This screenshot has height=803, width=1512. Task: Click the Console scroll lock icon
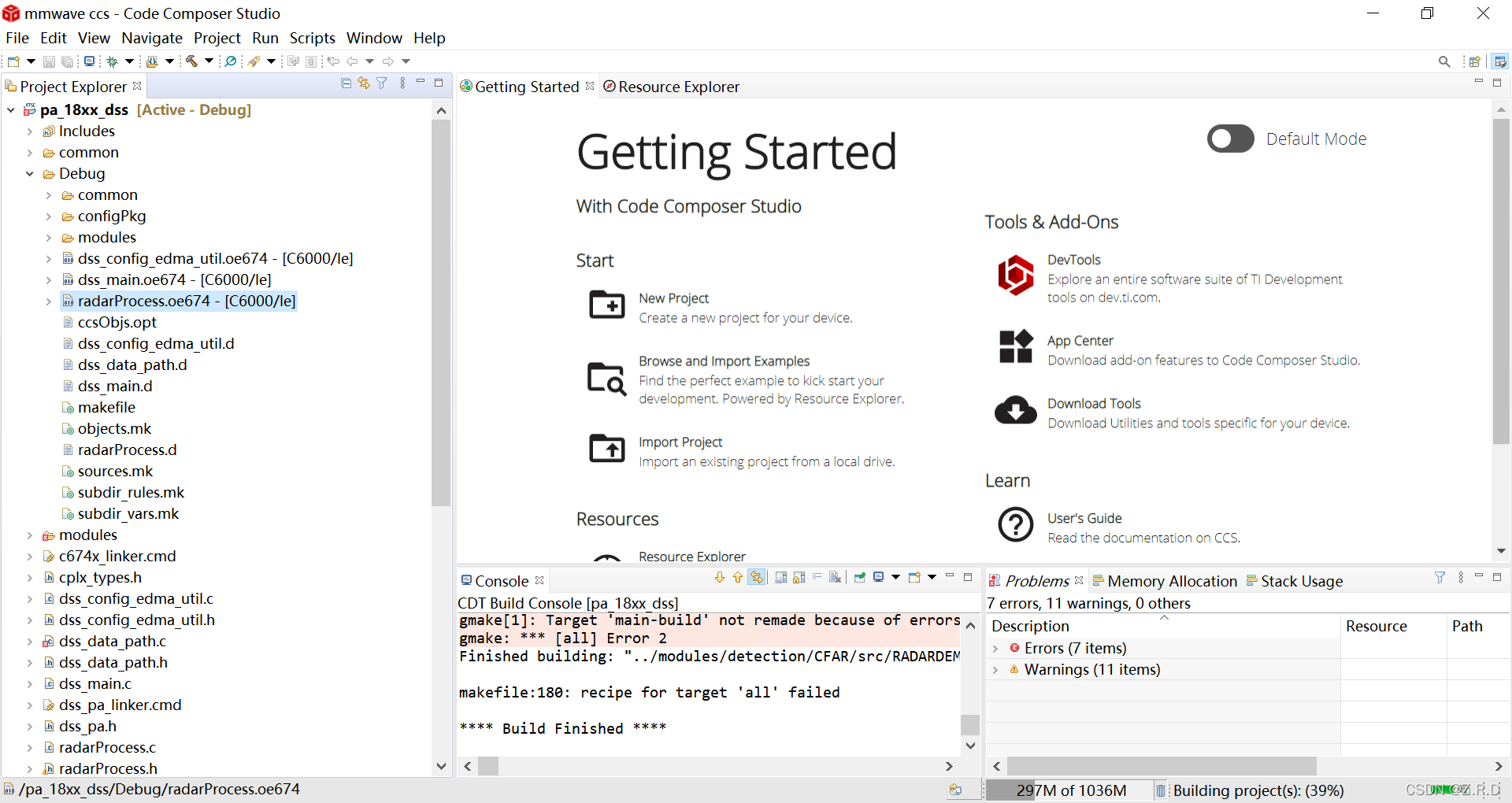799,578
